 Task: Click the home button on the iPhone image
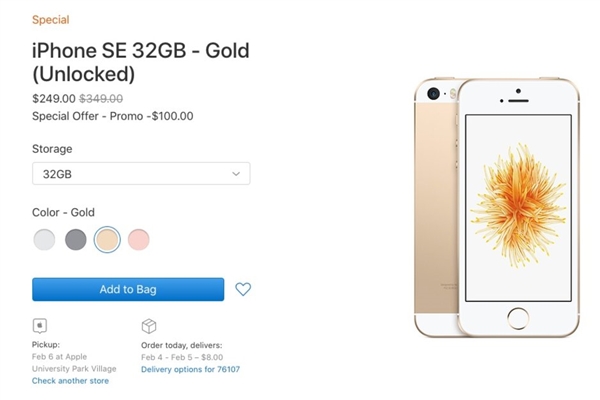pyautogui.click(x=518, y=319)
